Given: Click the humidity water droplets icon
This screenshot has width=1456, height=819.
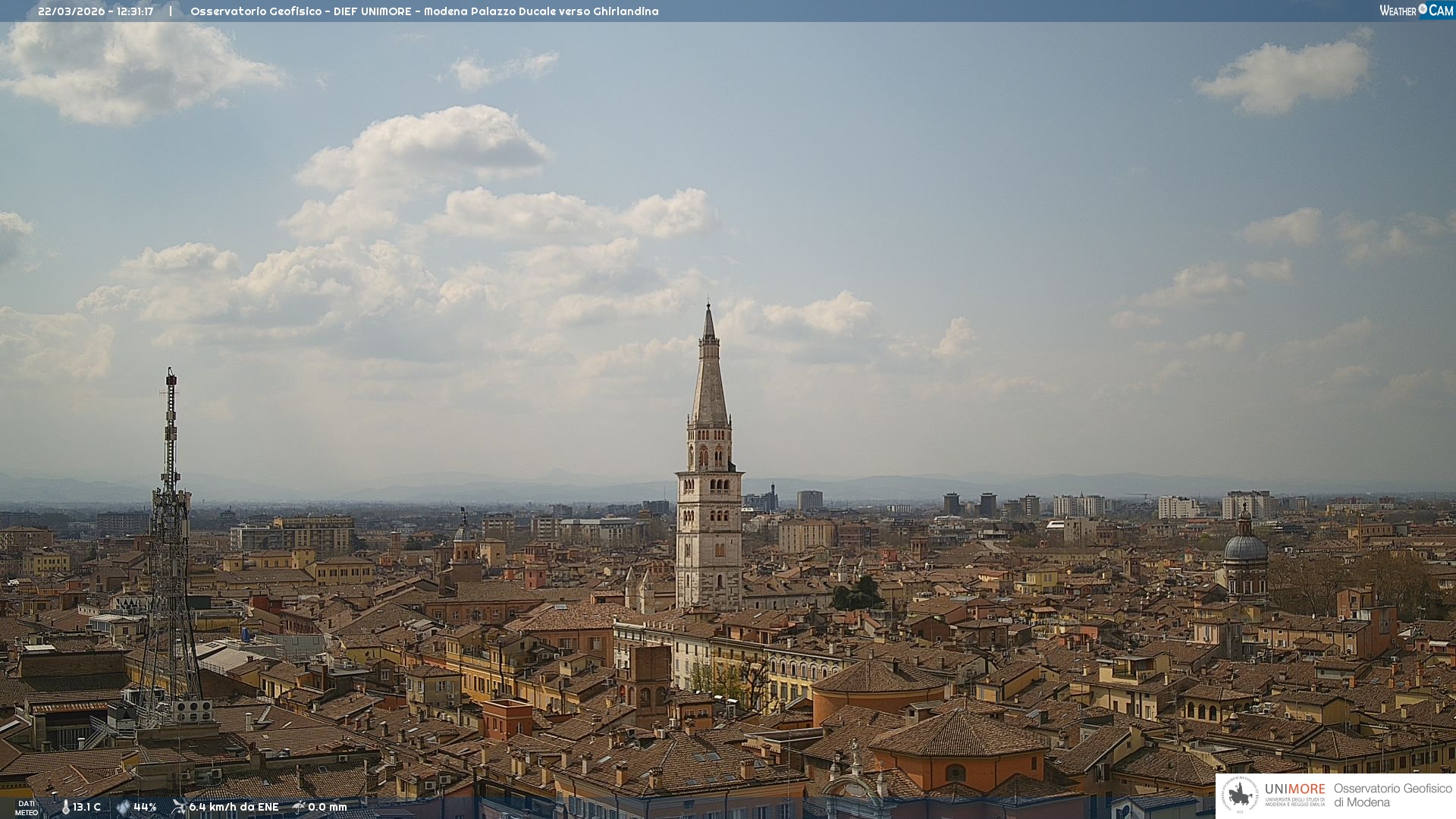Looking at the screenshot, I should click(x=123, y=807).
